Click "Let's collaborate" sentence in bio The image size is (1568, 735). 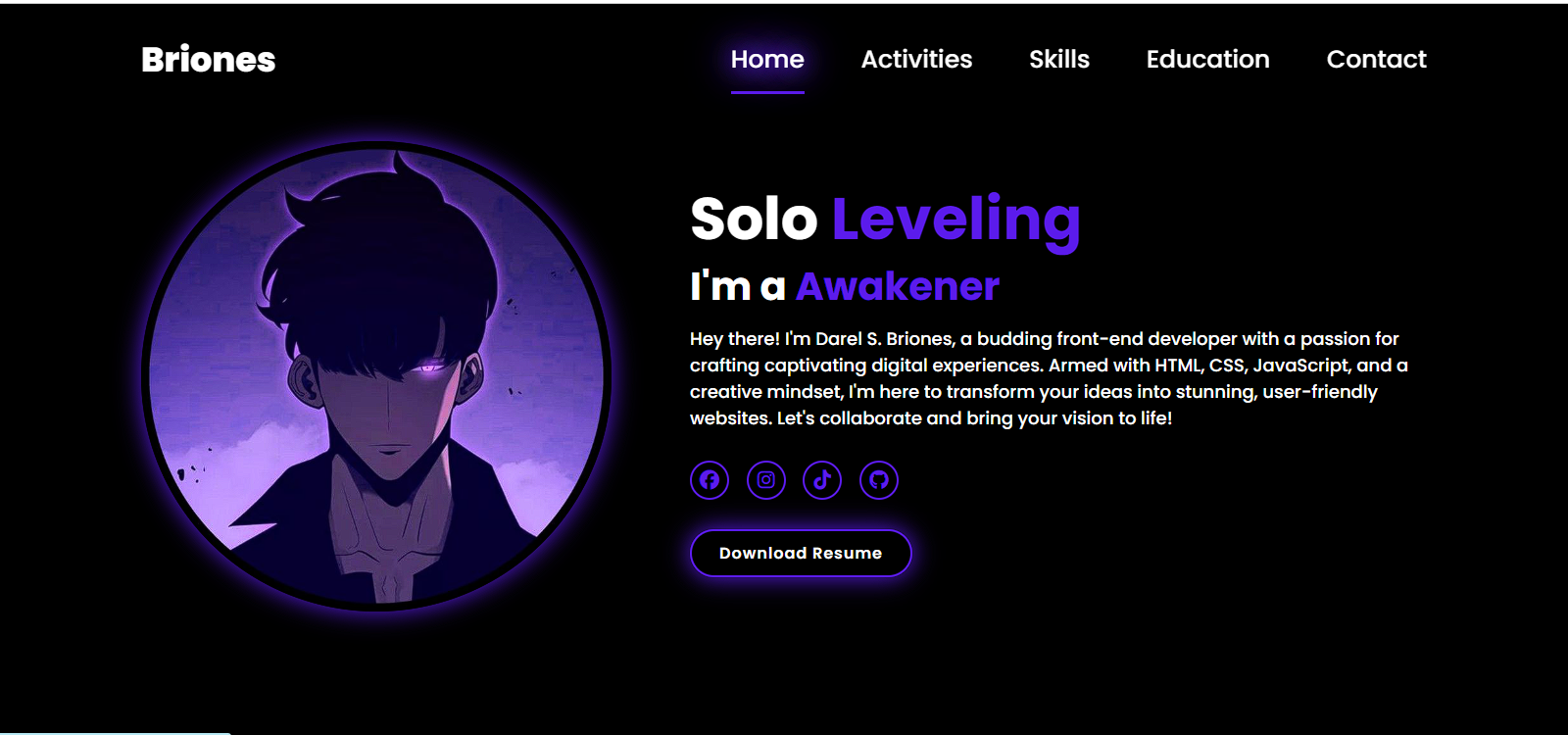click(x=975, y=418)
